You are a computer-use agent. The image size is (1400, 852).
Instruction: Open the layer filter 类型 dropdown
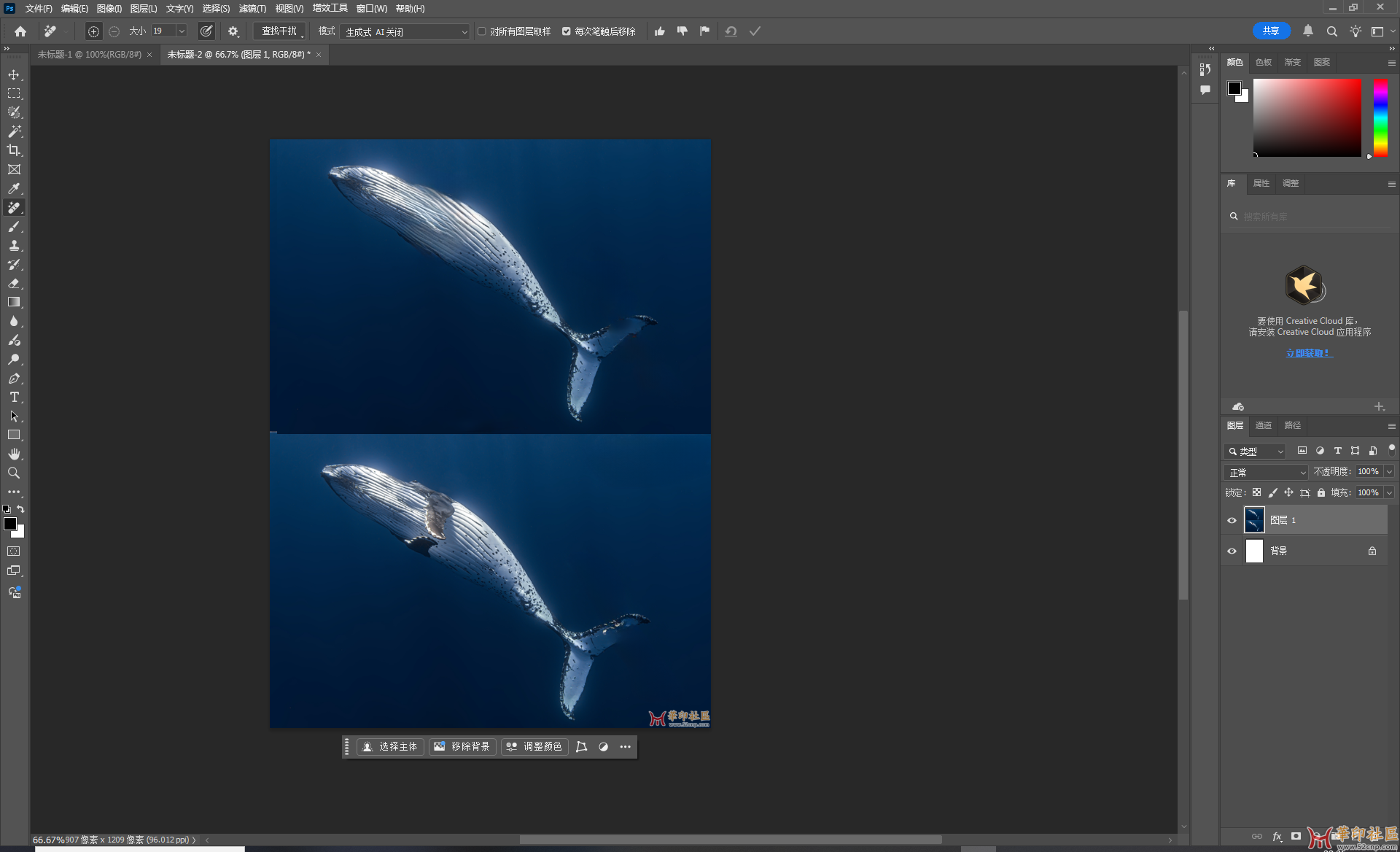pos(1255,452)
